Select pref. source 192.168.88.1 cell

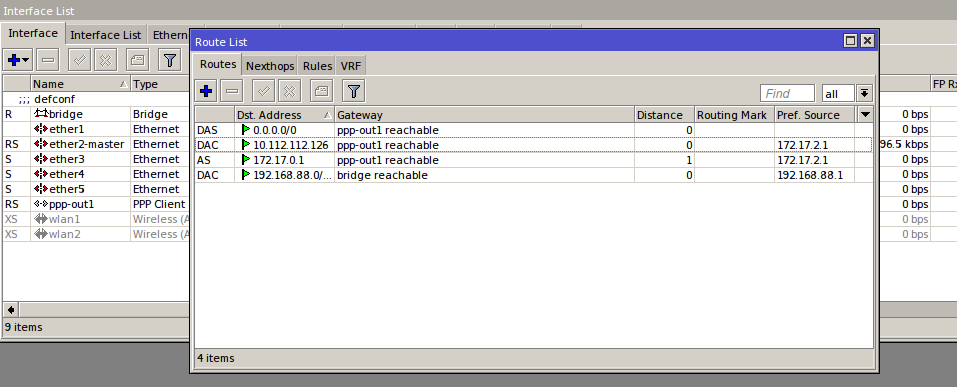click(x=814, y=175)
